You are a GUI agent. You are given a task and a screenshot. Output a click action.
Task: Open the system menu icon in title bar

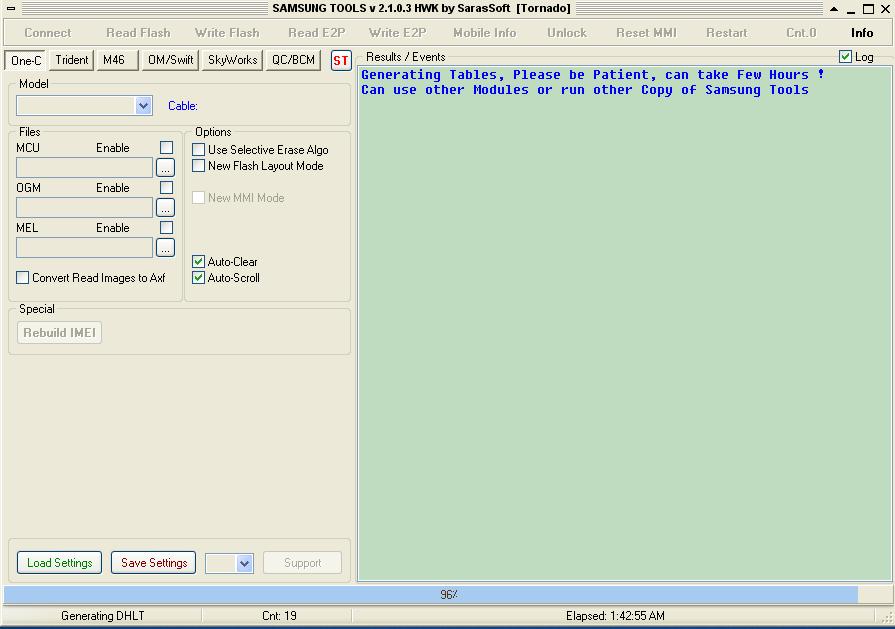(10, 9)
